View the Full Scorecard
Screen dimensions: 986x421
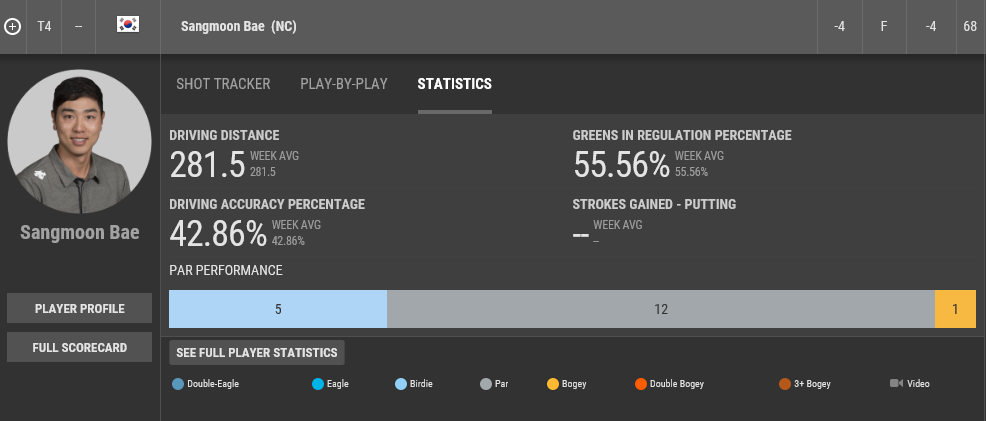click(80, 347)
